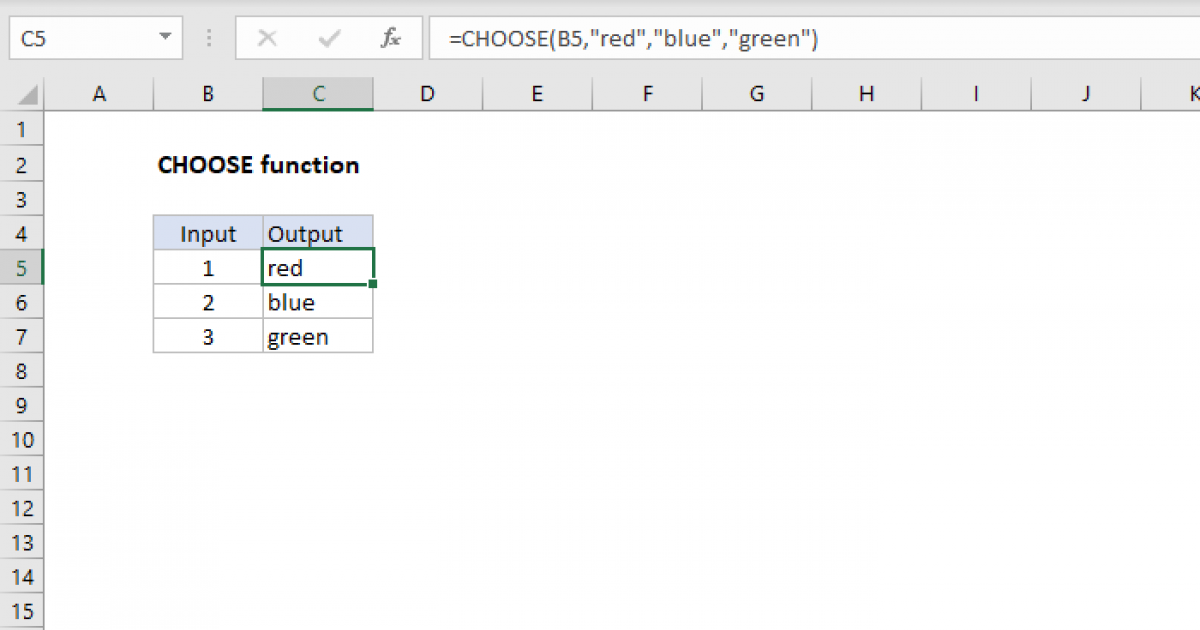Screen dimensions: 1200x630
Task: Click the green fill handle on cell C5
Action: point(372,284)
